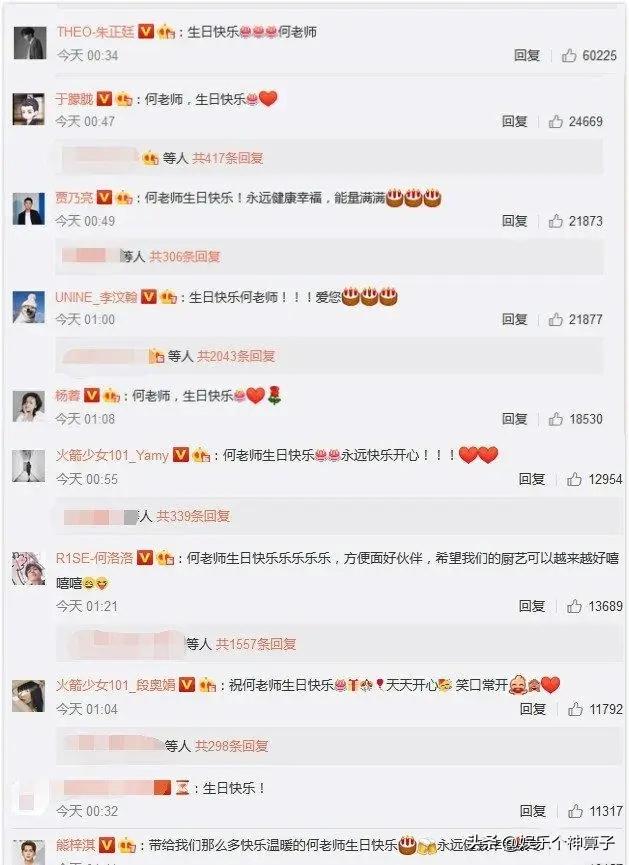Open 熊梓淇's username link
629x865 pixels.
[75, 845]
